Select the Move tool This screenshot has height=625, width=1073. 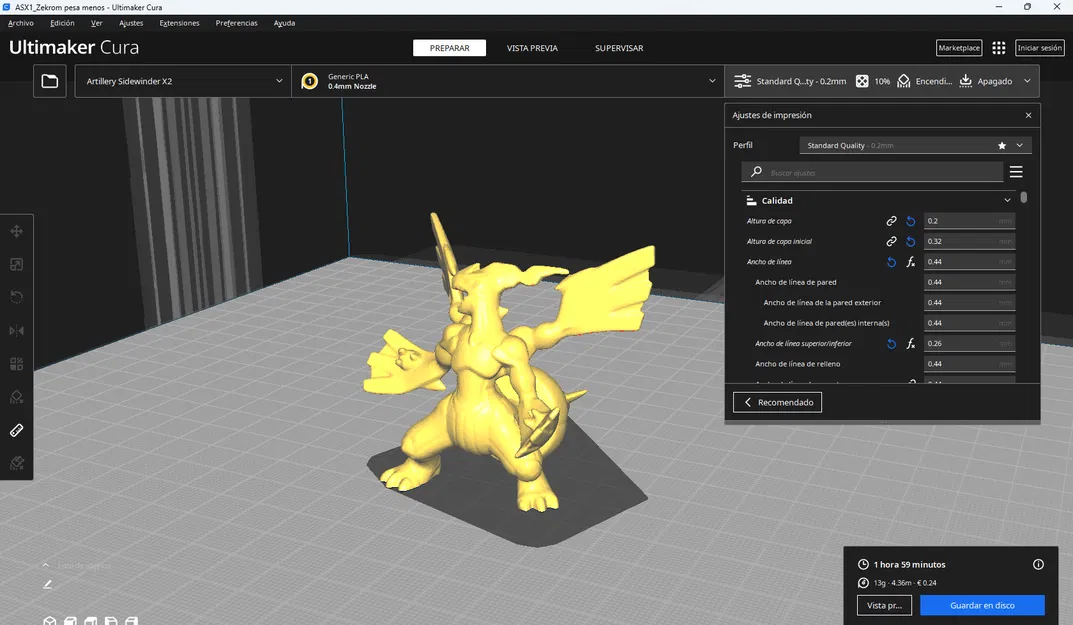click(x=16, y=230)
